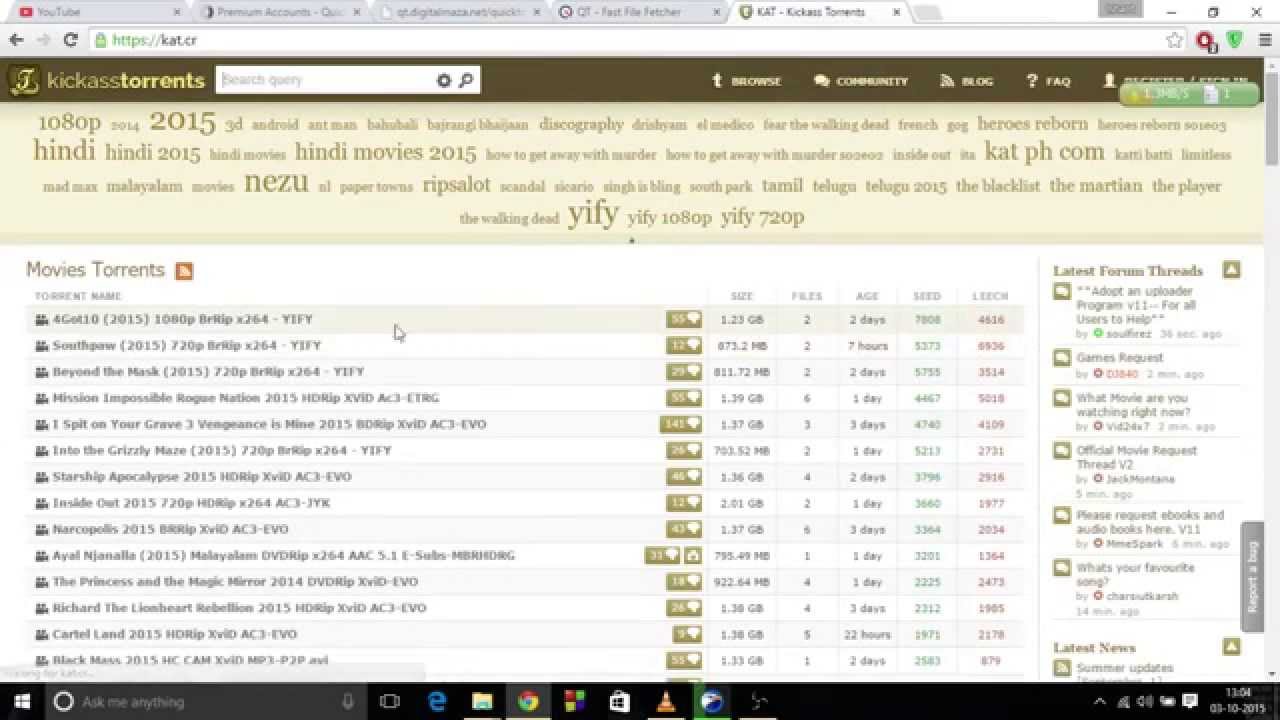Open user soulfirez profile
The image size is (1280, 720).
pos(1128,333)
